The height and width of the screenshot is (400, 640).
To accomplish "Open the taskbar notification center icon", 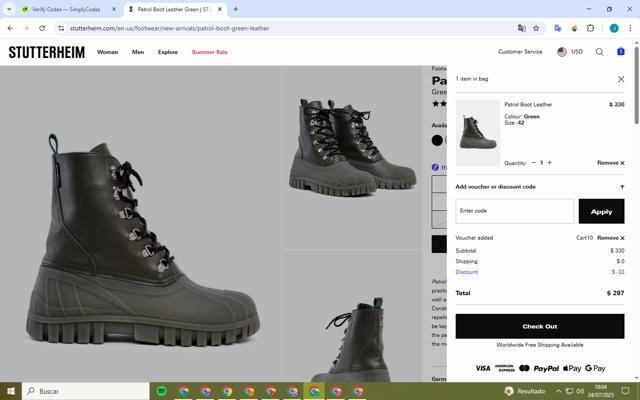I will click(625, 391).
